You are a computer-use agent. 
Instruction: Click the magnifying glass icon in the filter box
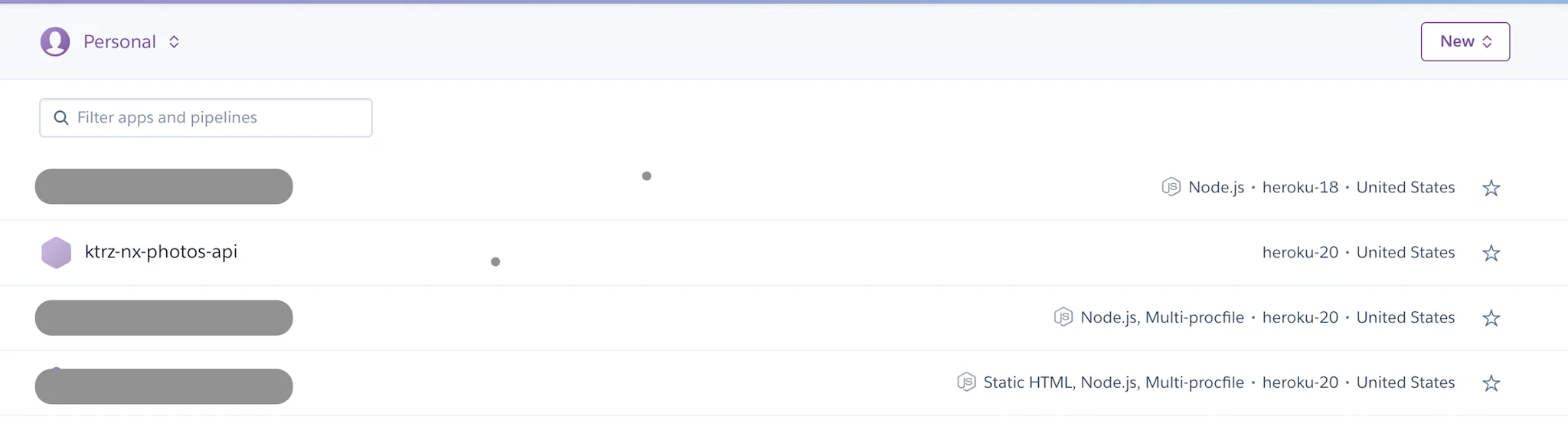click(61, 117)
